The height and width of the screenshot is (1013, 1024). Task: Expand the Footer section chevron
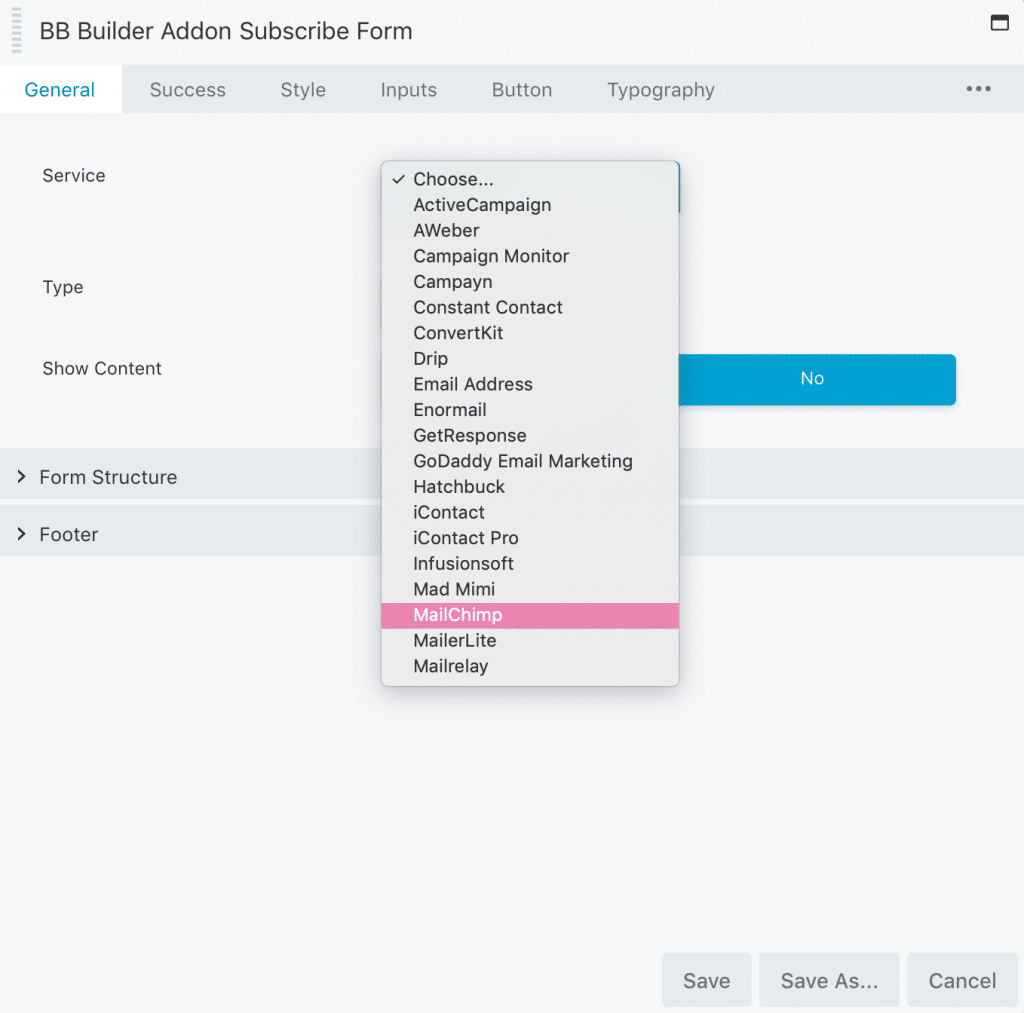click(x=22, y=534)
